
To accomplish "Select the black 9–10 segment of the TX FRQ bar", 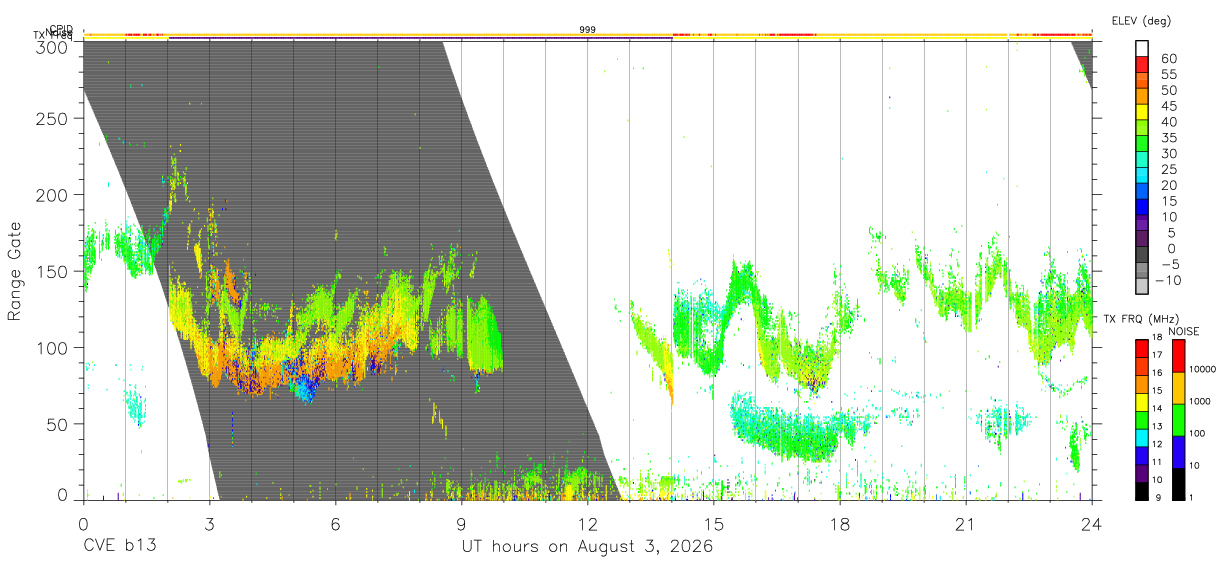I will [1141, 491].
